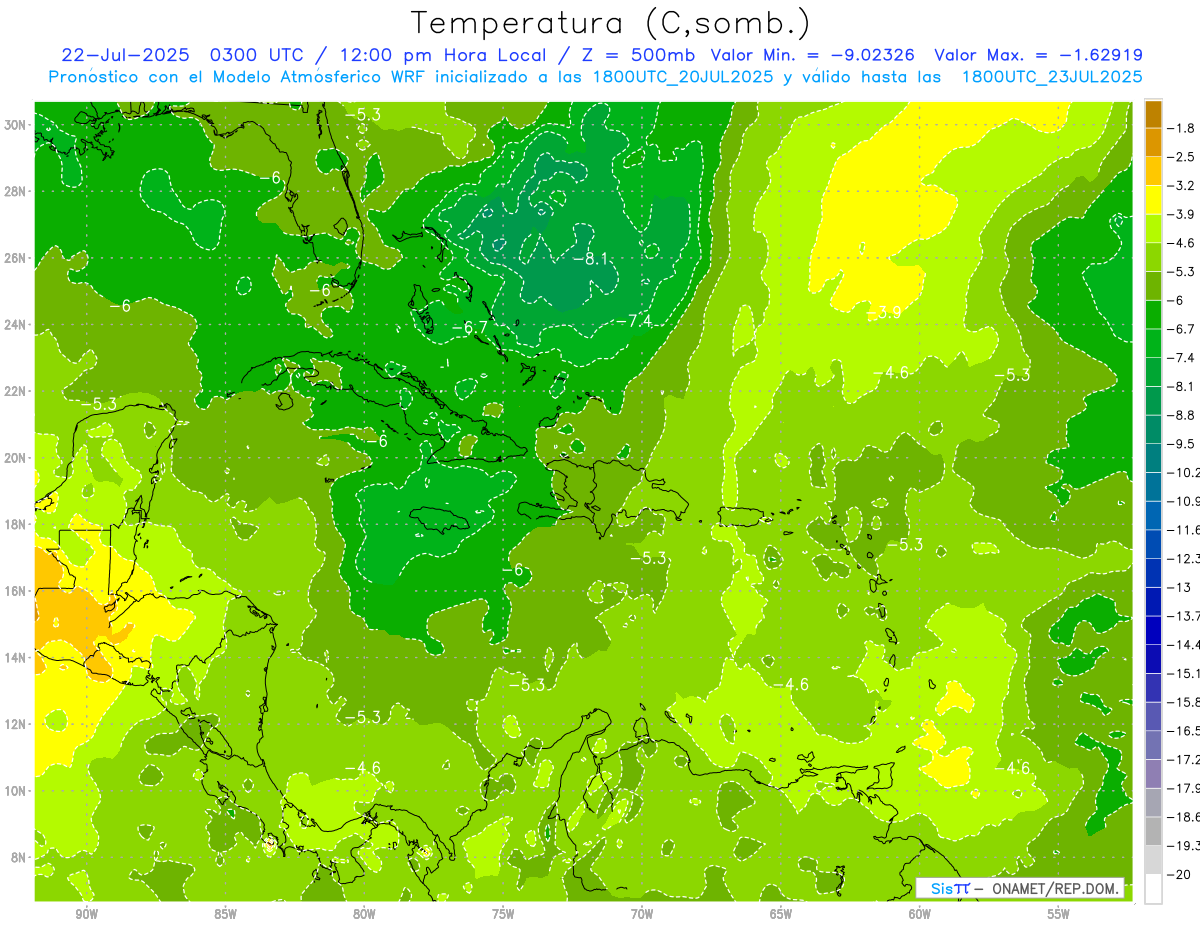Select the date '22-Jul-2025' in header

tap(128, 55)
